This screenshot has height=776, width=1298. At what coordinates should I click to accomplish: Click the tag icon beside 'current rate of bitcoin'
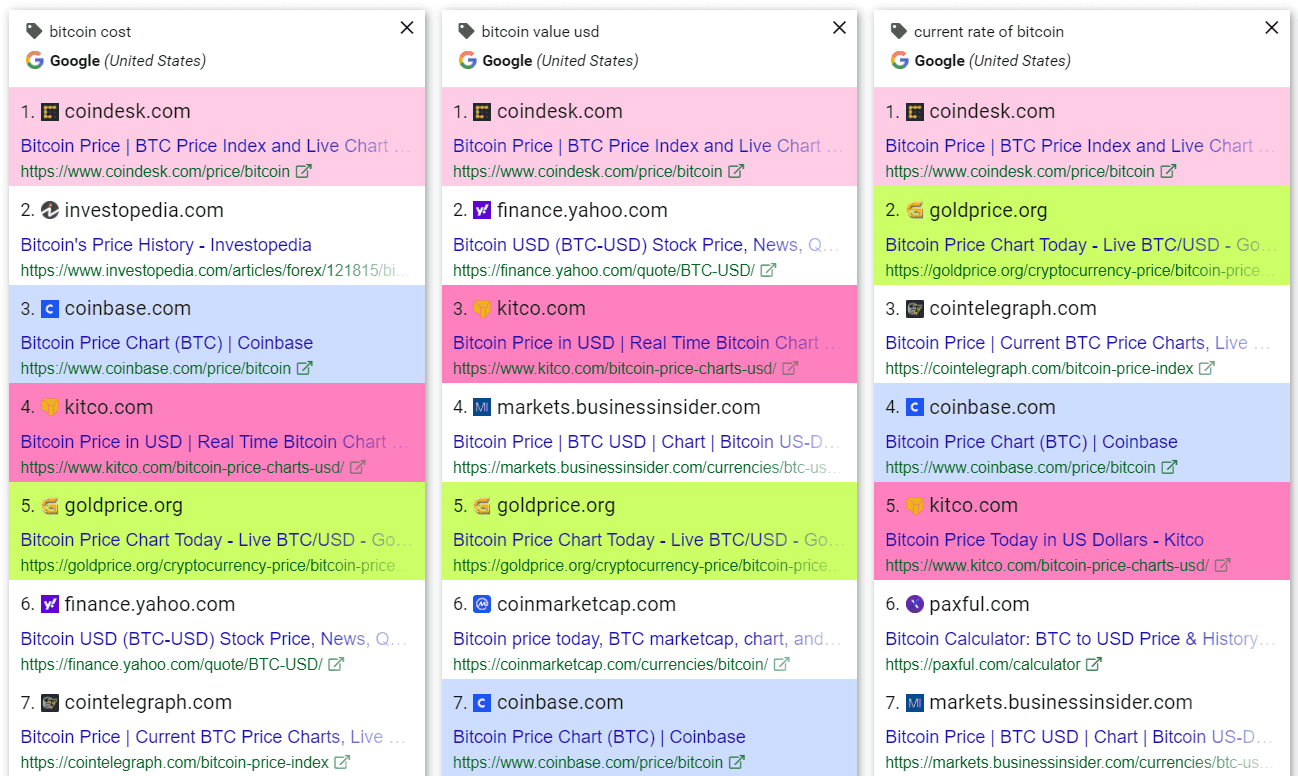[x=899, y=31]
